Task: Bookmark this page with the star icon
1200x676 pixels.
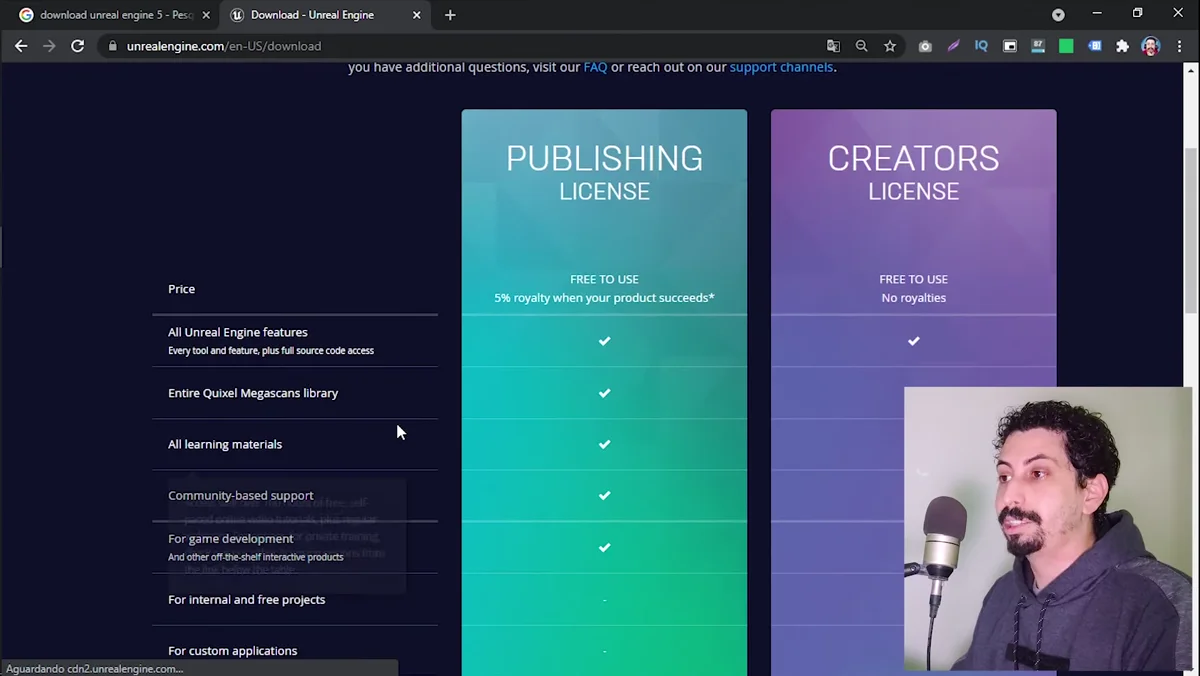Action: 890,46
